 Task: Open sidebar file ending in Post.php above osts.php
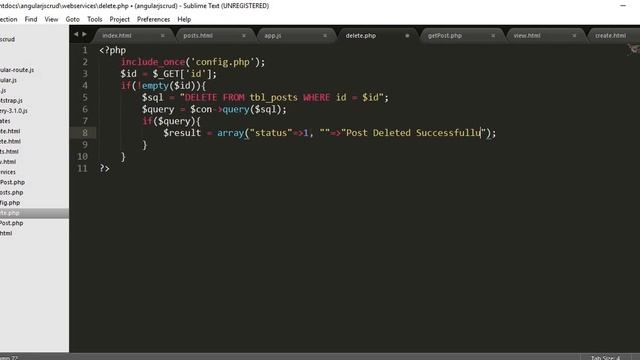point(12,182)
